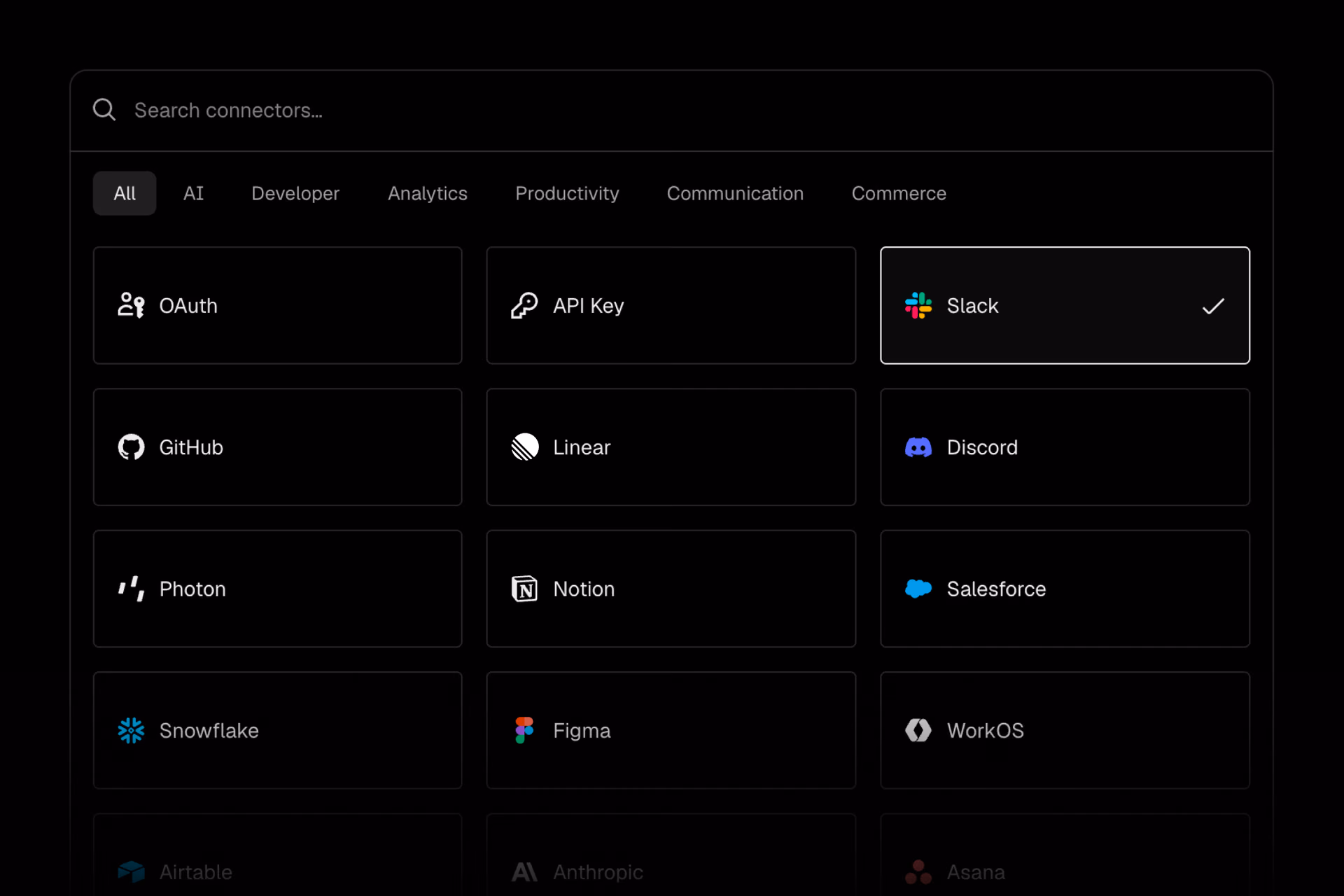Choose the Linear connector card
This screenshot has width=1344, height=896.
point(671,447)
